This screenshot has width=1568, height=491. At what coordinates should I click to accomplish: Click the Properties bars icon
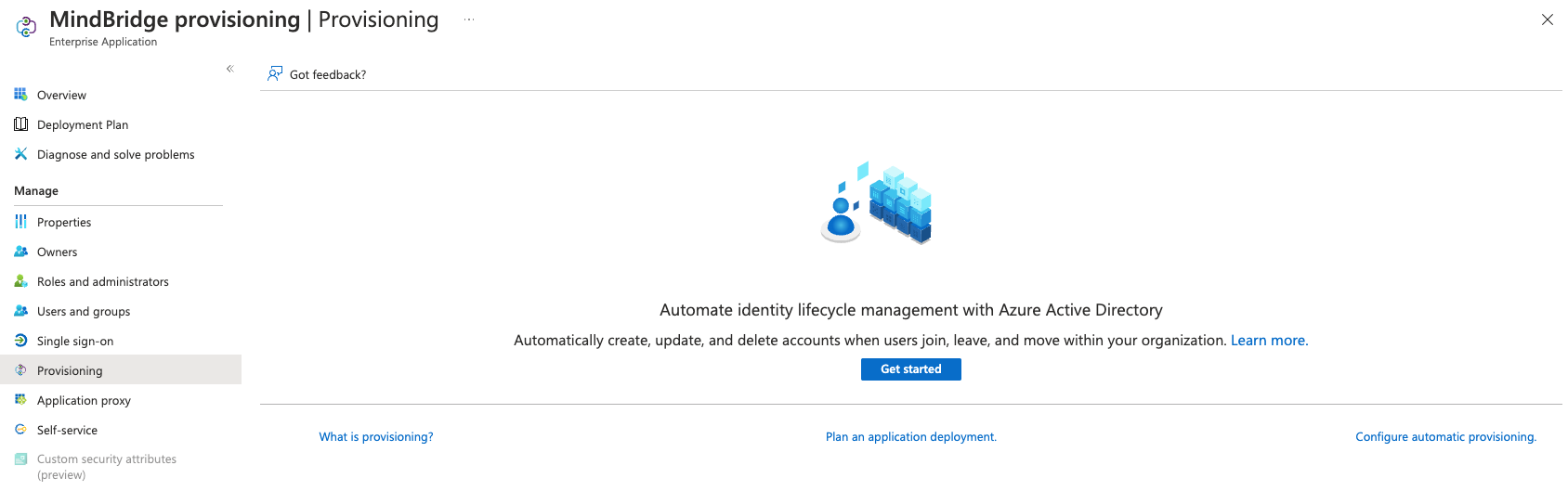[x=20, y=222]
